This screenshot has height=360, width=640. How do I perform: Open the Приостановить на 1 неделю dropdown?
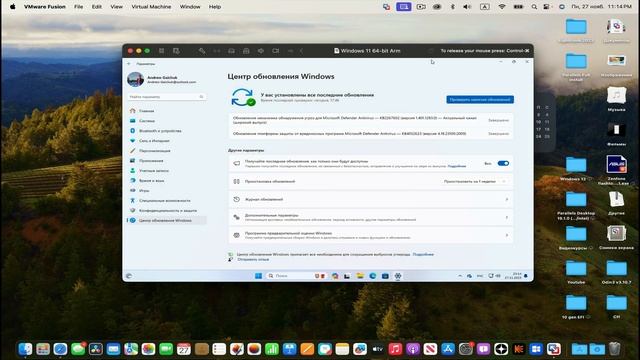476,181
